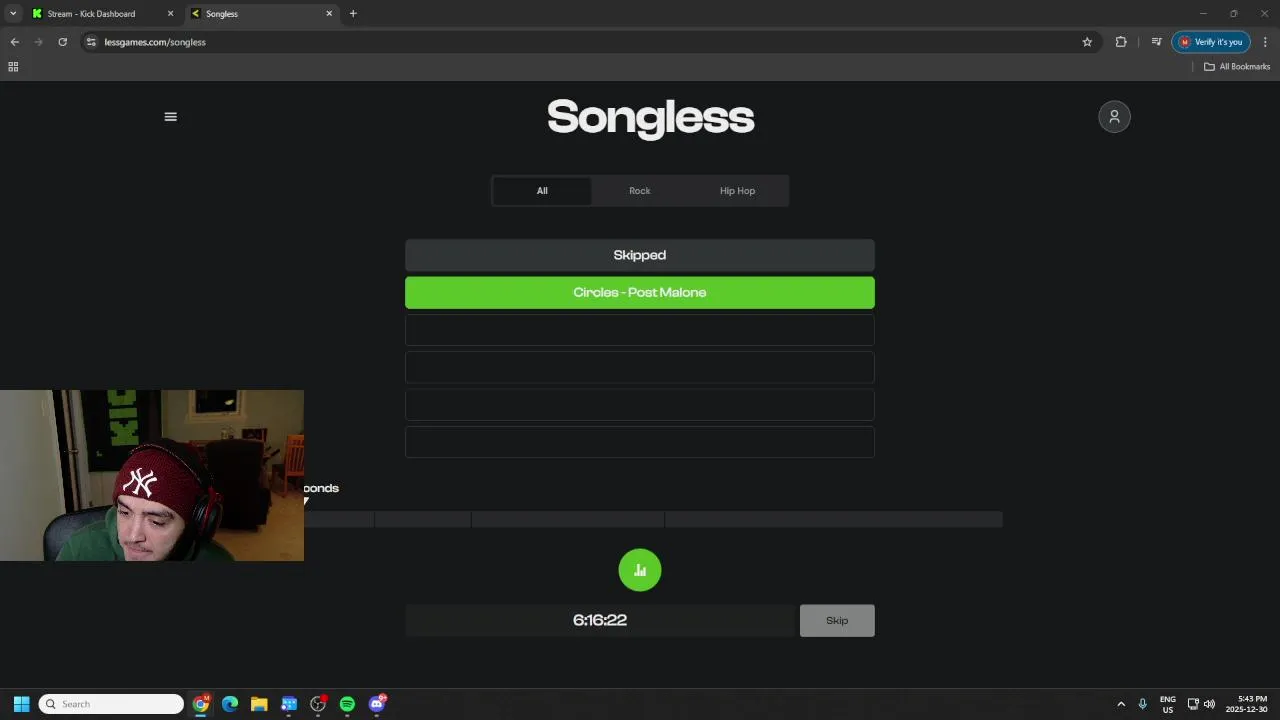
Task: Open the All Bookmarks folder
Action: [1237, 67]
